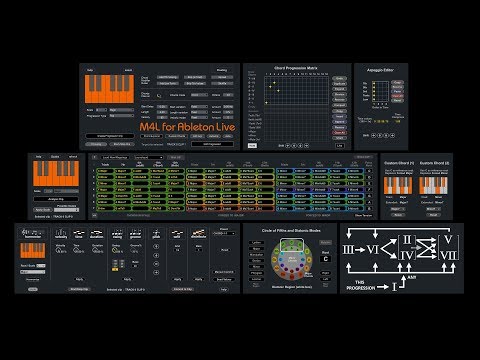The image size is (480, 360).
Task: Open chord type dropdown under Custom Chord (1)
Action: tap(398, 209)
